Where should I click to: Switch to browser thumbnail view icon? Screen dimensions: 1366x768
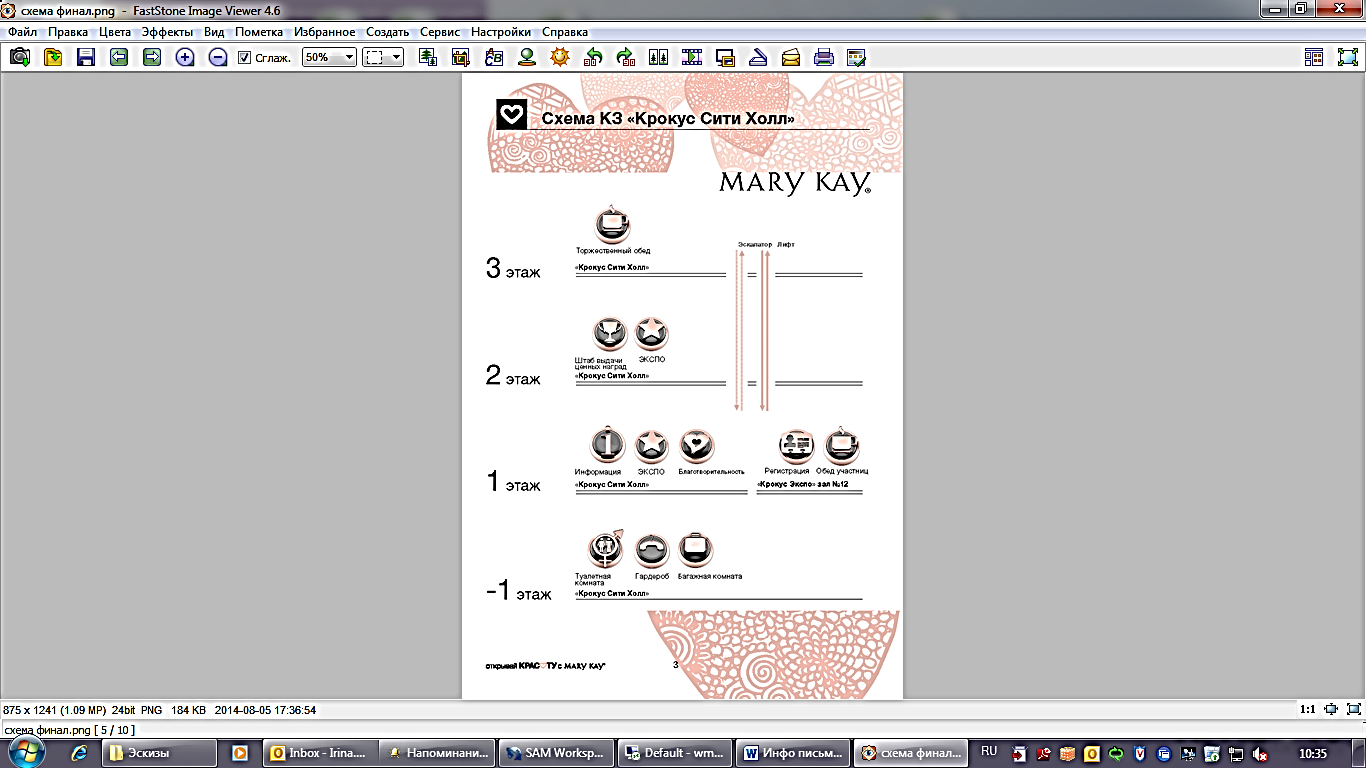click(x=1314, y=58)
